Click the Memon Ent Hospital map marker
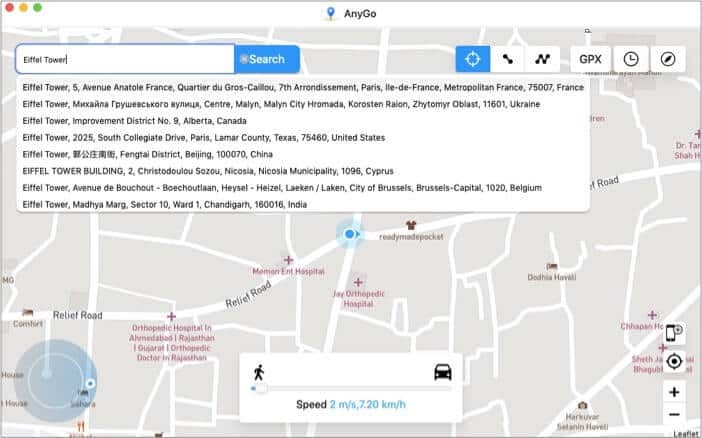The height and width of the screenshot is (438, 702). click(288, 260)
